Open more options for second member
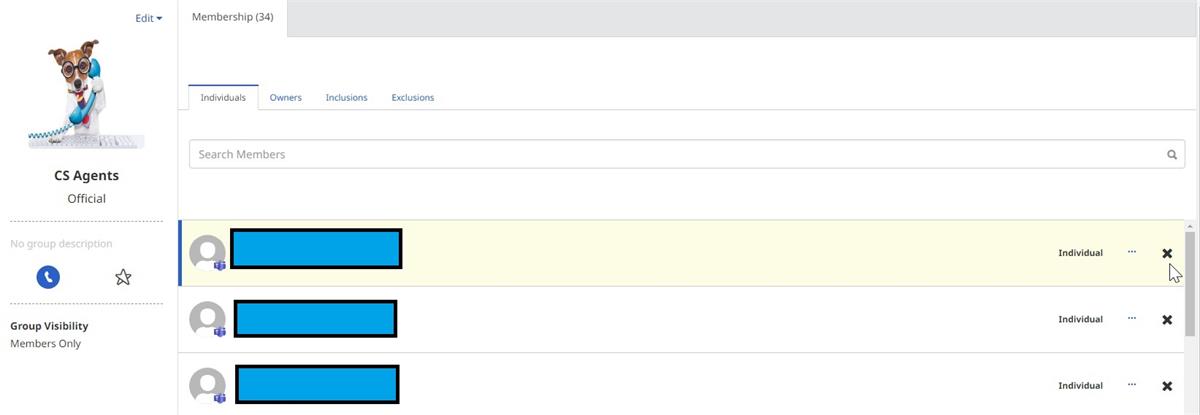Screen dimensions: 1200x415 tap(1132, 318)
